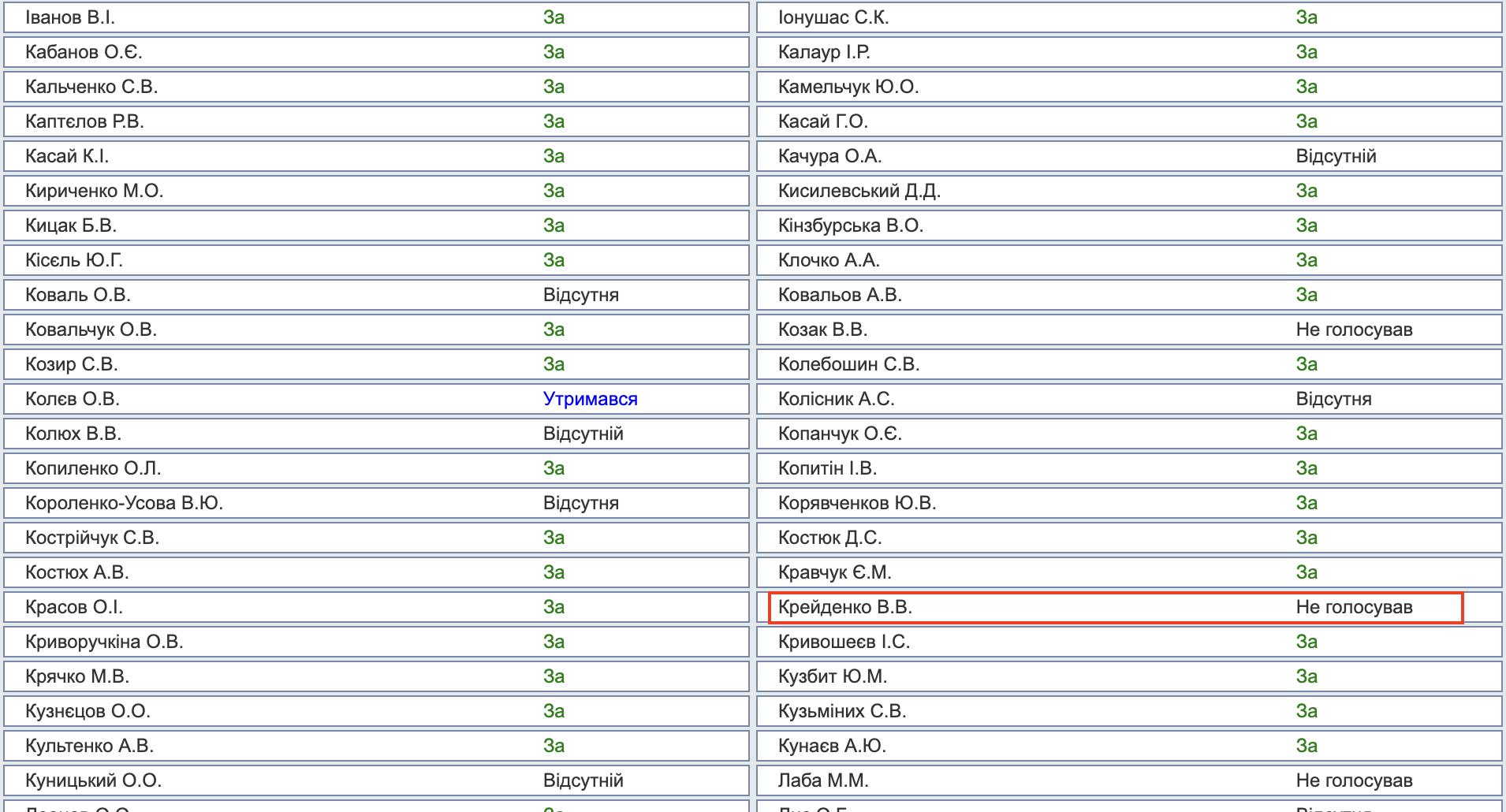Select Клочко А.А. entry
This screenshot has height=812, width=1506.
[x=1129, y=260]
